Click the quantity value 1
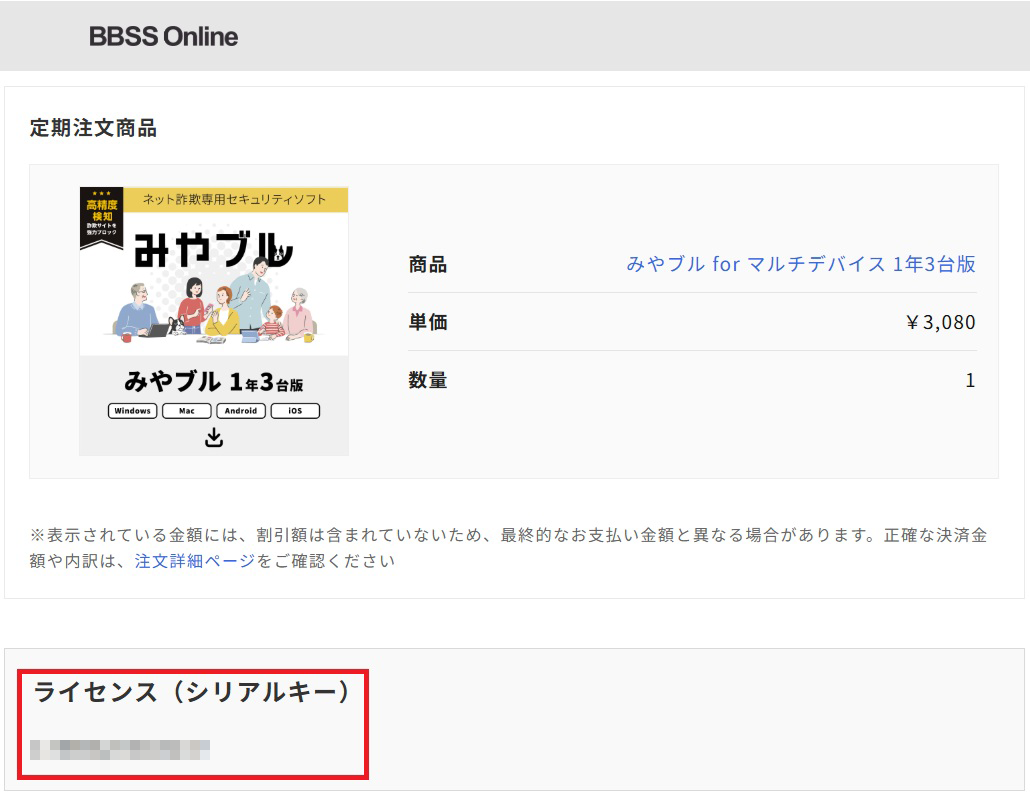The image size is (1030, 800). pyautogui.click(x=970, y=380)
